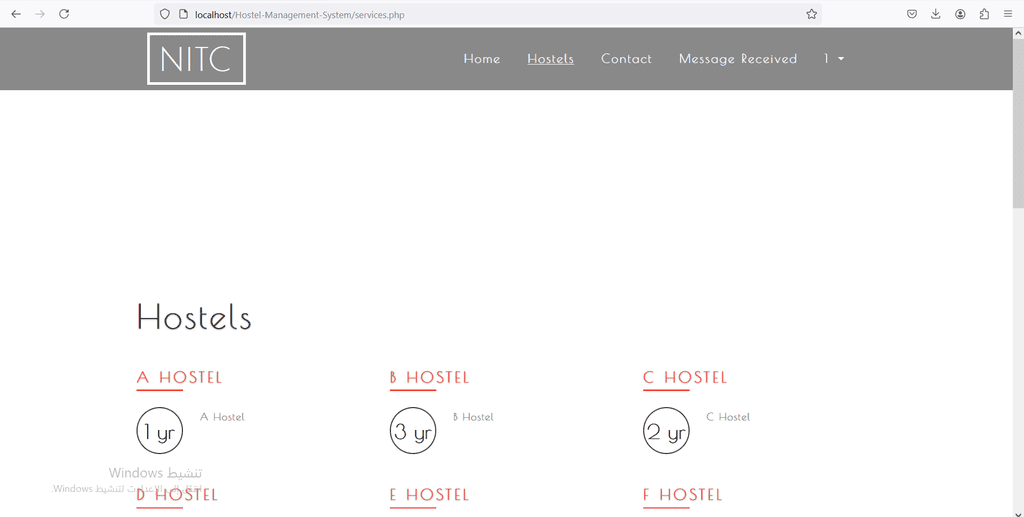Screen dimensions: 1024x517
Task: Open the Home nav link
Action: click(482, 59)
